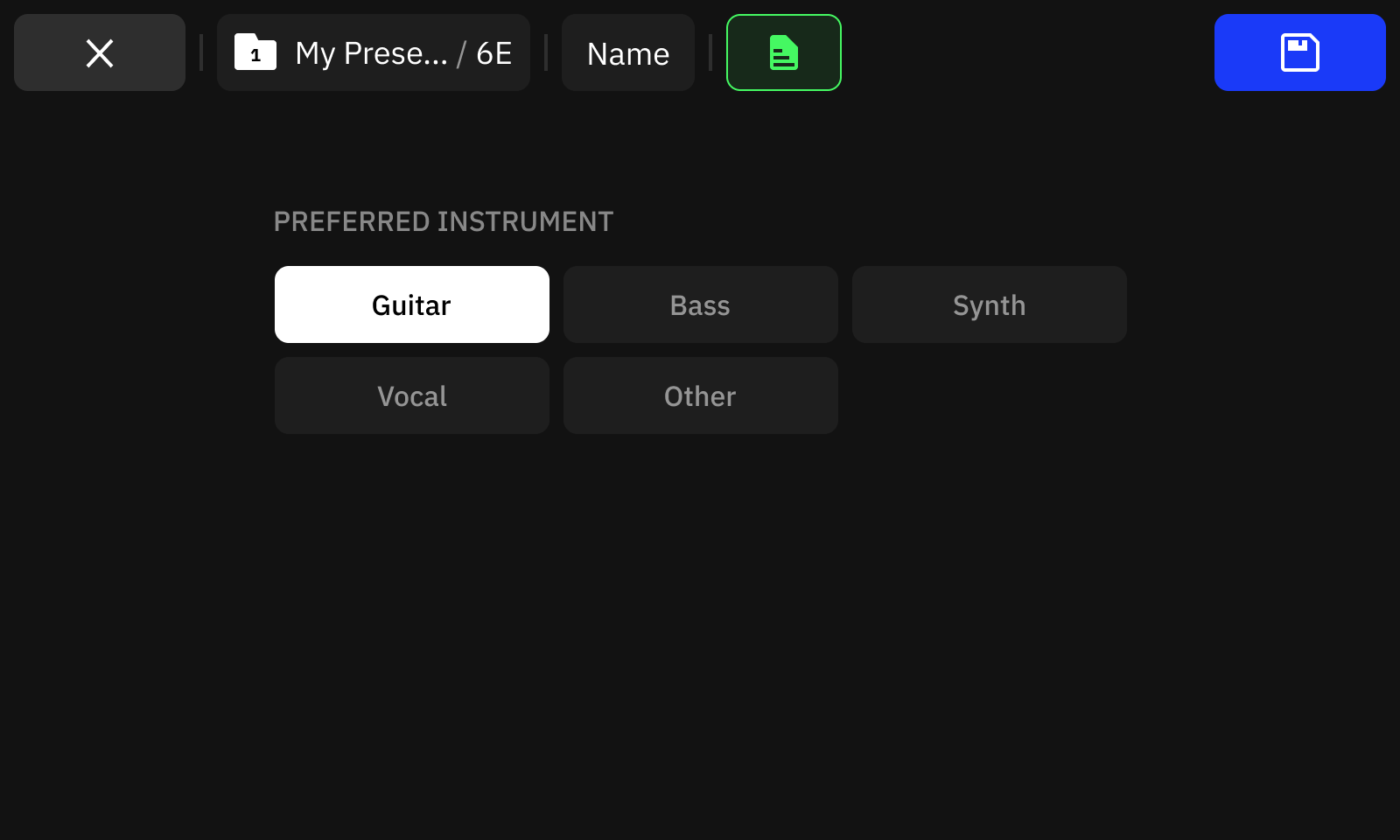The image size is (1400, 840).
Task: Activate the highlighted green document tab
Action: pos(784,52)
